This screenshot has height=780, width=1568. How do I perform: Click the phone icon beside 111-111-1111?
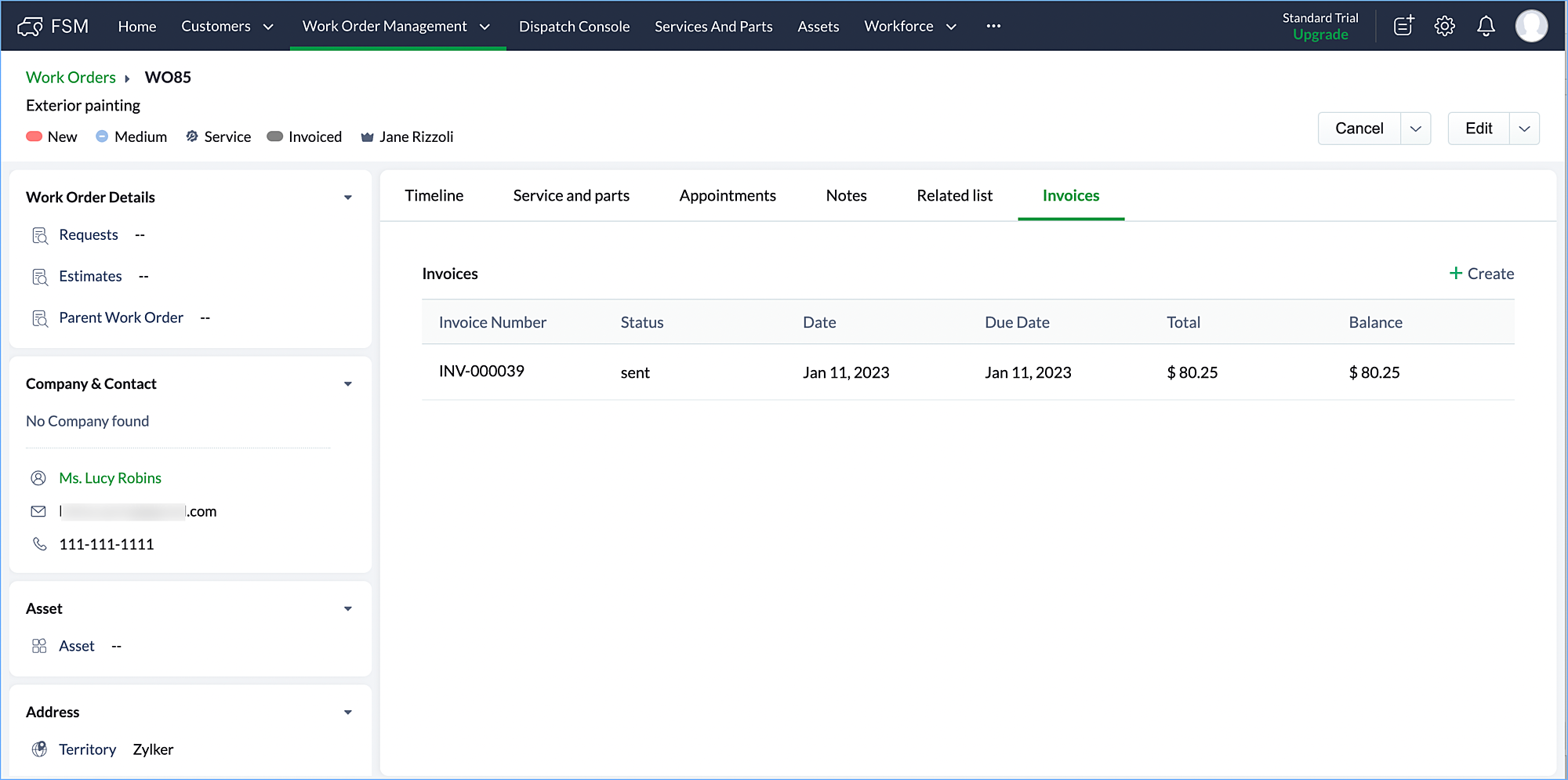[39, 544]
